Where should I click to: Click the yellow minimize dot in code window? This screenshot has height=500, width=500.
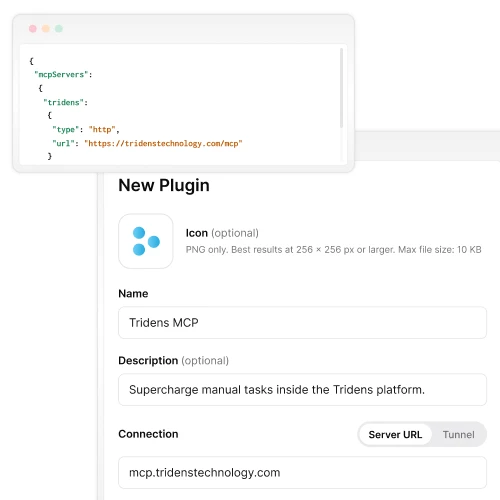coord(46,29)
